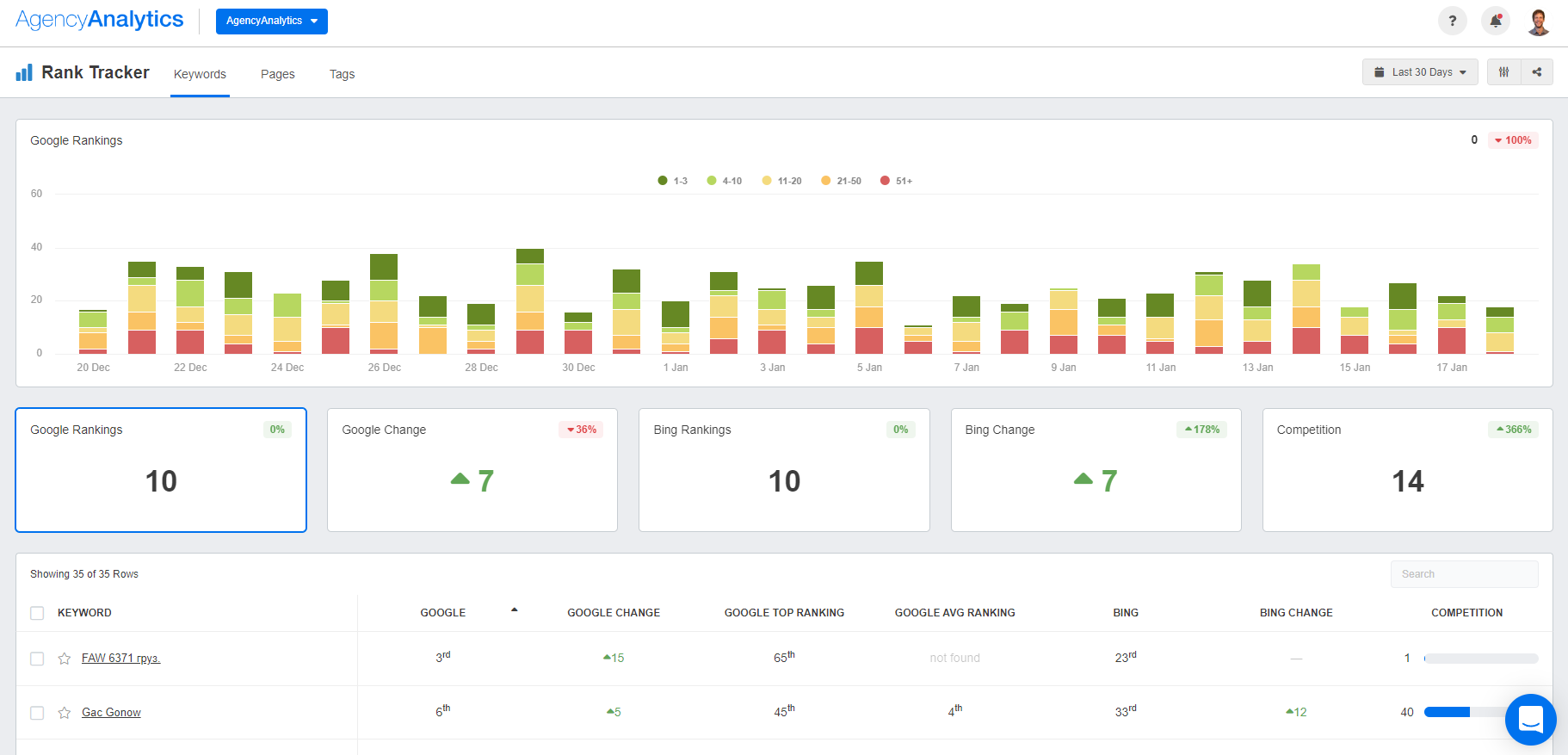1568x755 pixels.
Task: Star the FAW 6371 keyword
Action: tap(64, 659)
